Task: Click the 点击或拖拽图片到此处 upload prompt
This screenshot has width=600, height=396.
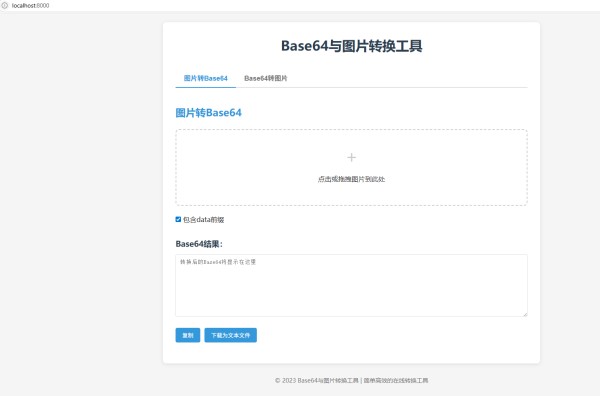Action: [x=351, y=179]
